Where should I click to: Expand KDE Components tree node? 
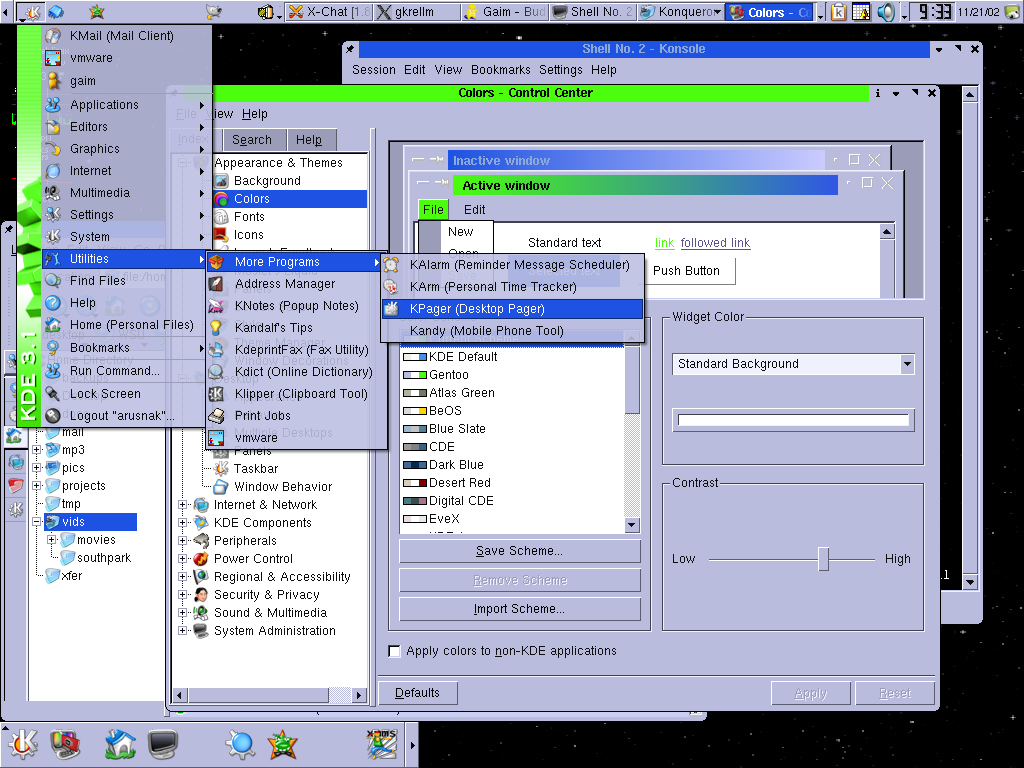(x=183, y=523)
